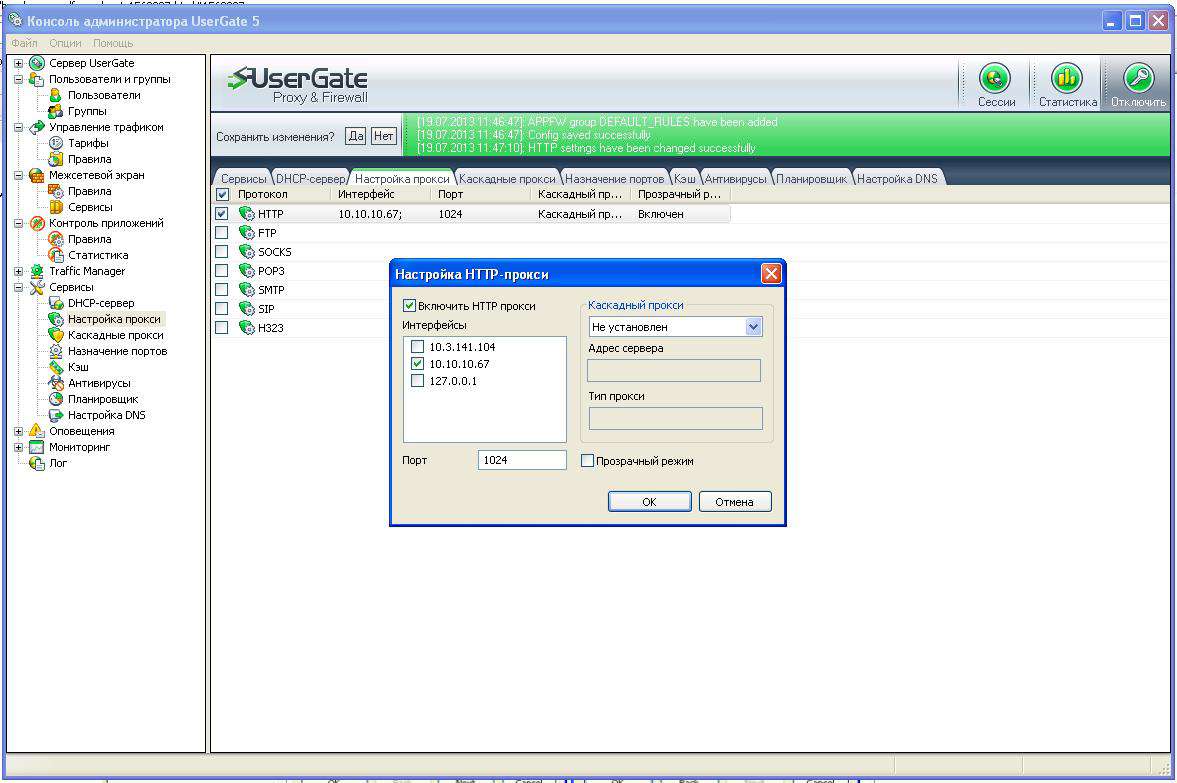Screen dimensions: 1177x783
Task: Open the Файл menu
Action: tap(25, 43)
